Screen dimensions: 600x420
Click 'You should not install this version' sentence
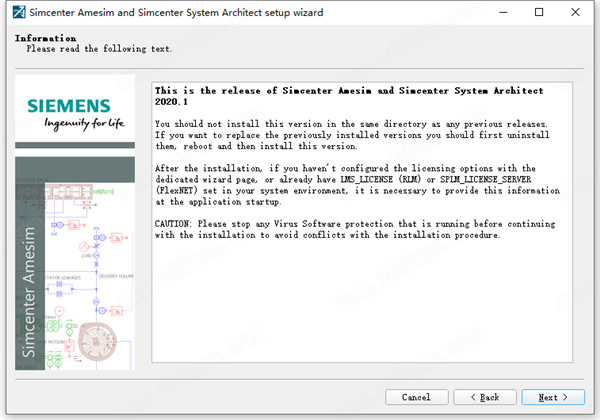coord(351,124)
